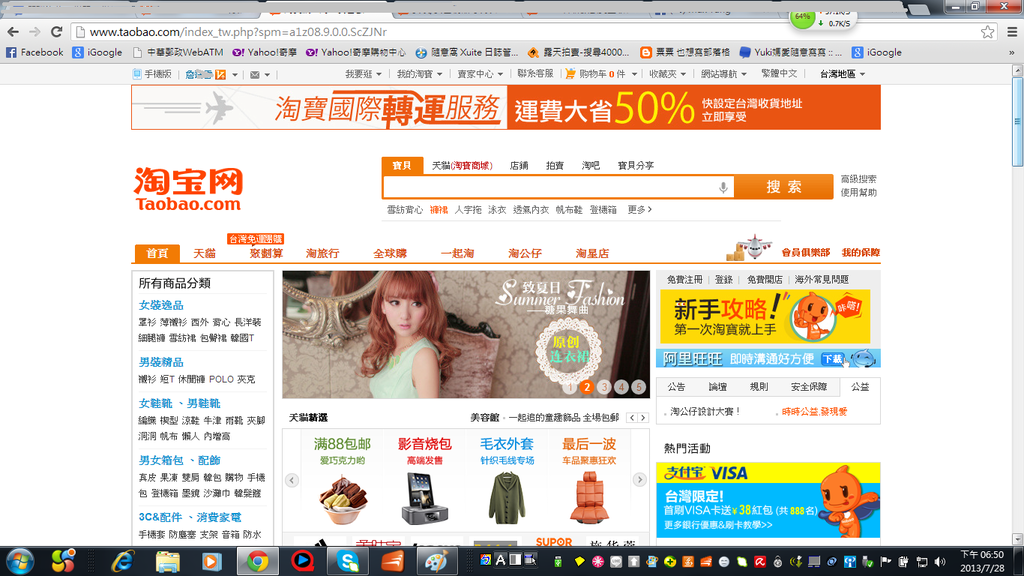
Task: Show carousel slide 4
Action: point(621,387)
